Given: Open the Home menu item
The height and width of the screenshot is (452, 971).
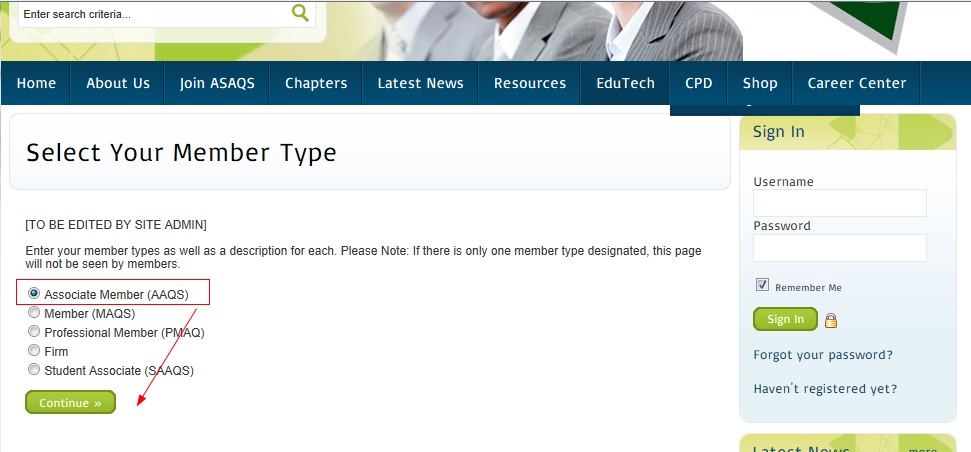Looking at the screenshot, I should (x=36, y=83).
